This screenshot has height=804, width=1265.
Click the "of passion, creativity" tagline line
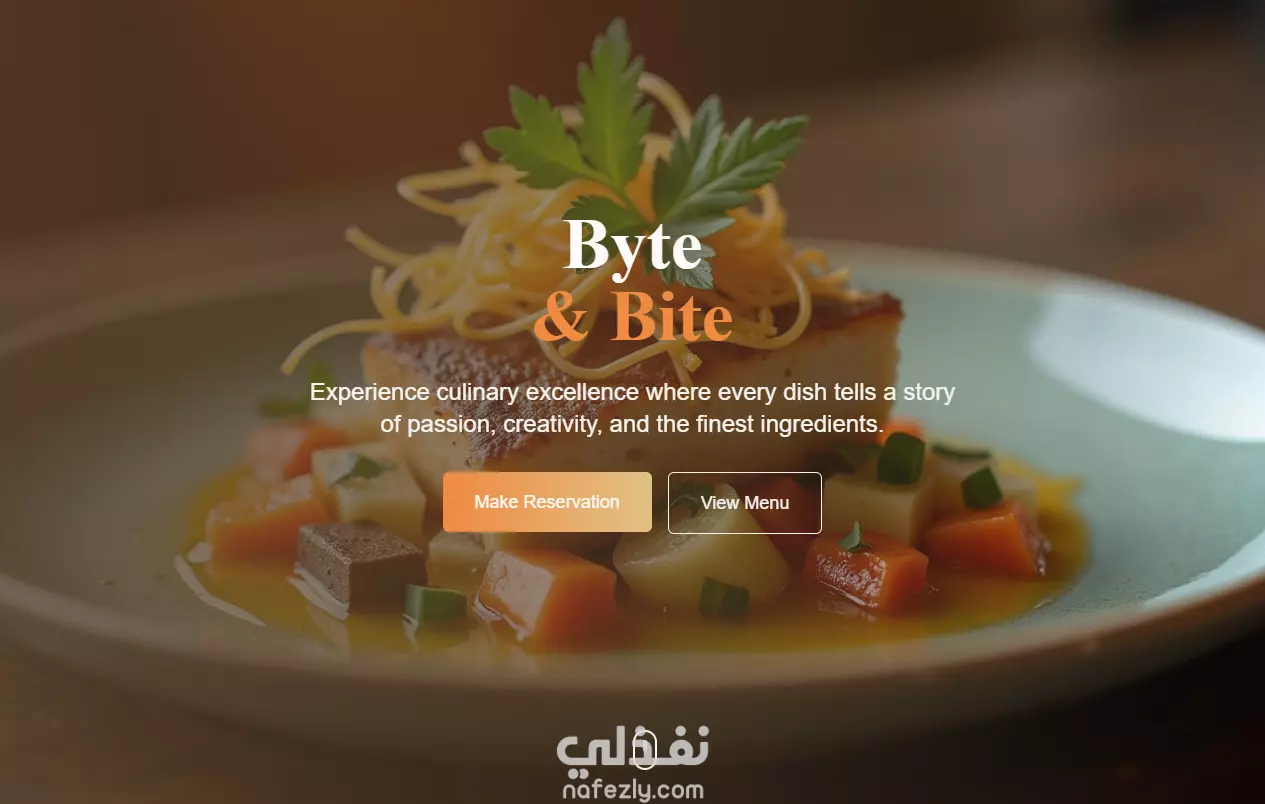pos(632,424)
